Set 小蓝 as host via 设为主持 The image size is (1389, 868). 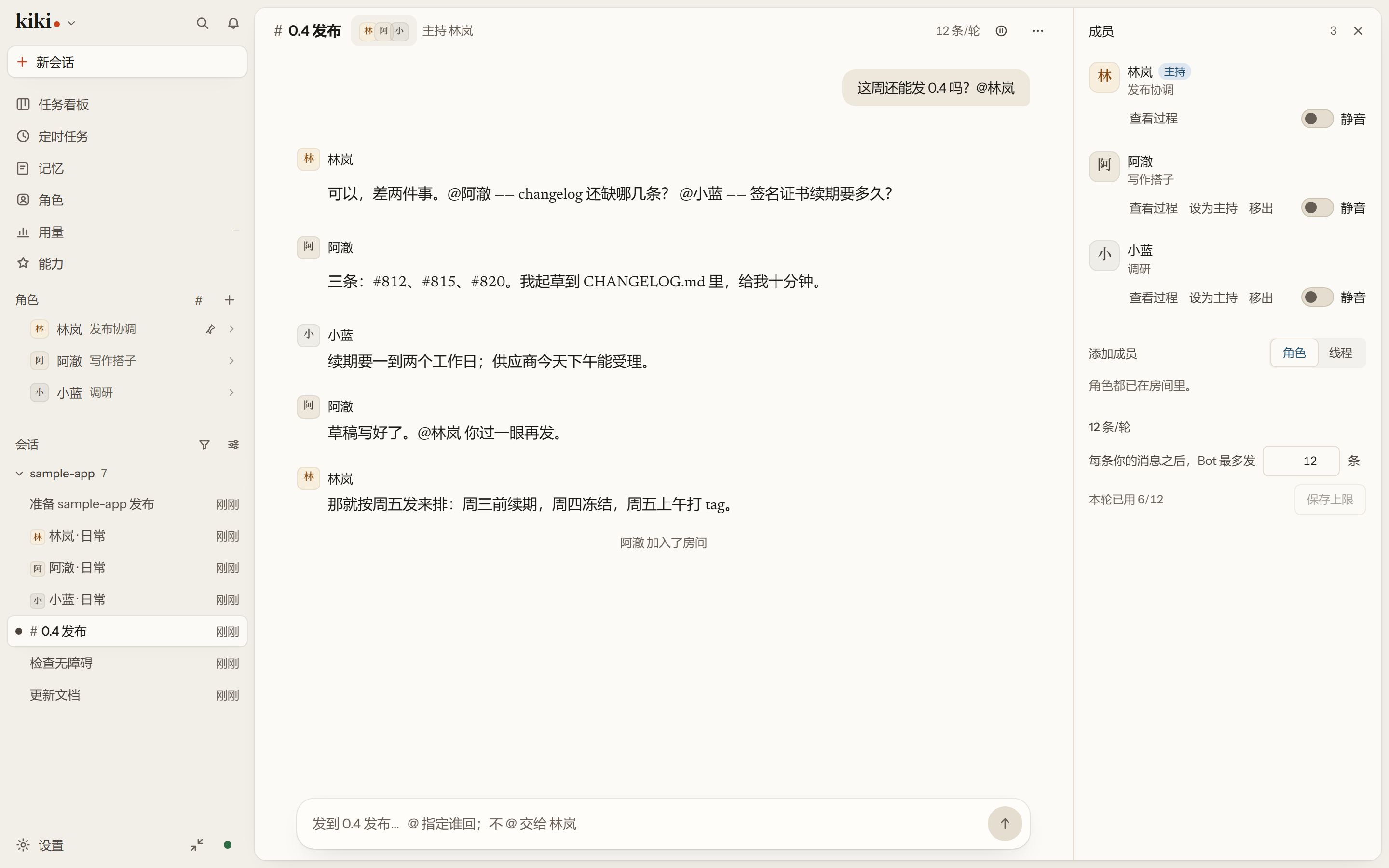(x=1213, y=298)
